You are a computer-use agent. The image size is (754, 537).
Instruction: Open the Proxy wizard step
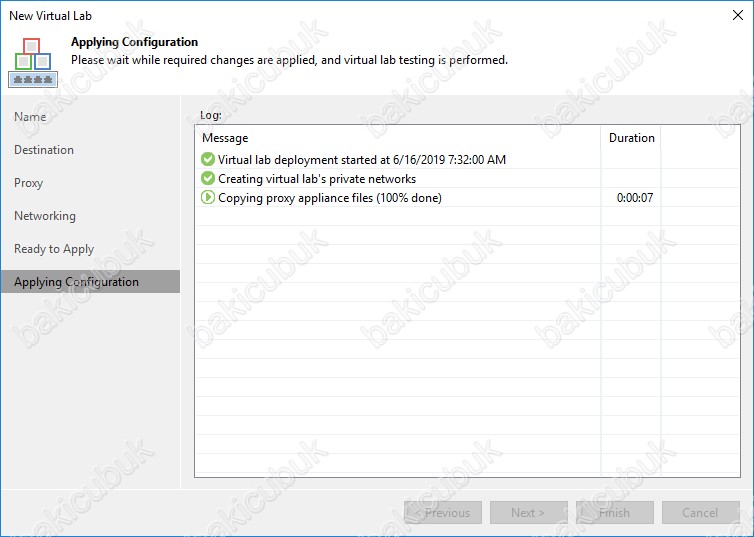pyautogui.click(x=28, y=183)
